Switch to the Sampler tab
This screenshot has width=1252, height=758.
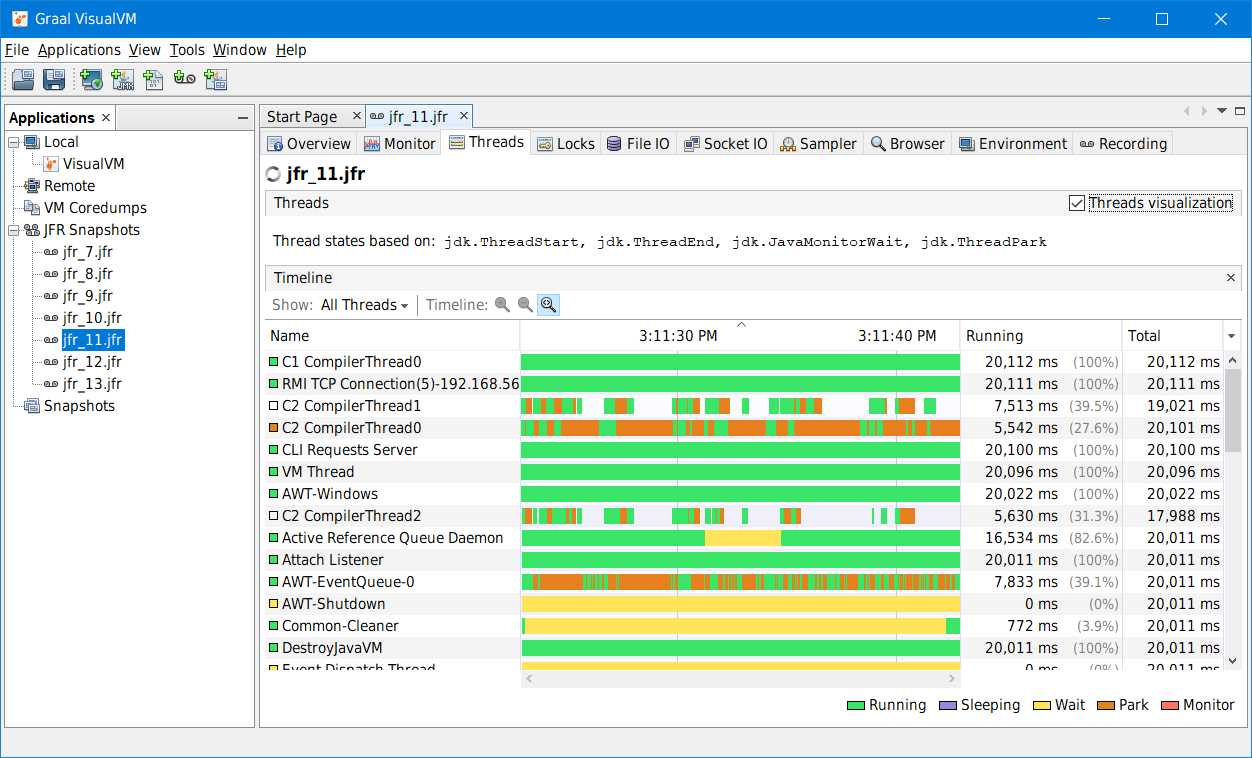818,144
